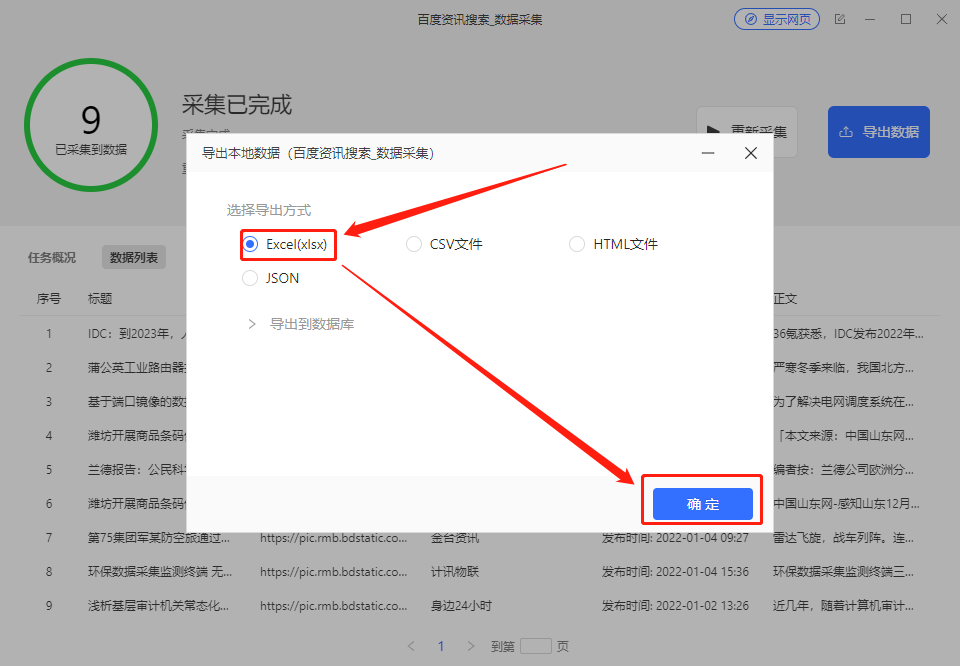Click the 潍坊开展商品条码 title in row 6
This screenshot has width=960, height=666.
(x=137, y=504)
